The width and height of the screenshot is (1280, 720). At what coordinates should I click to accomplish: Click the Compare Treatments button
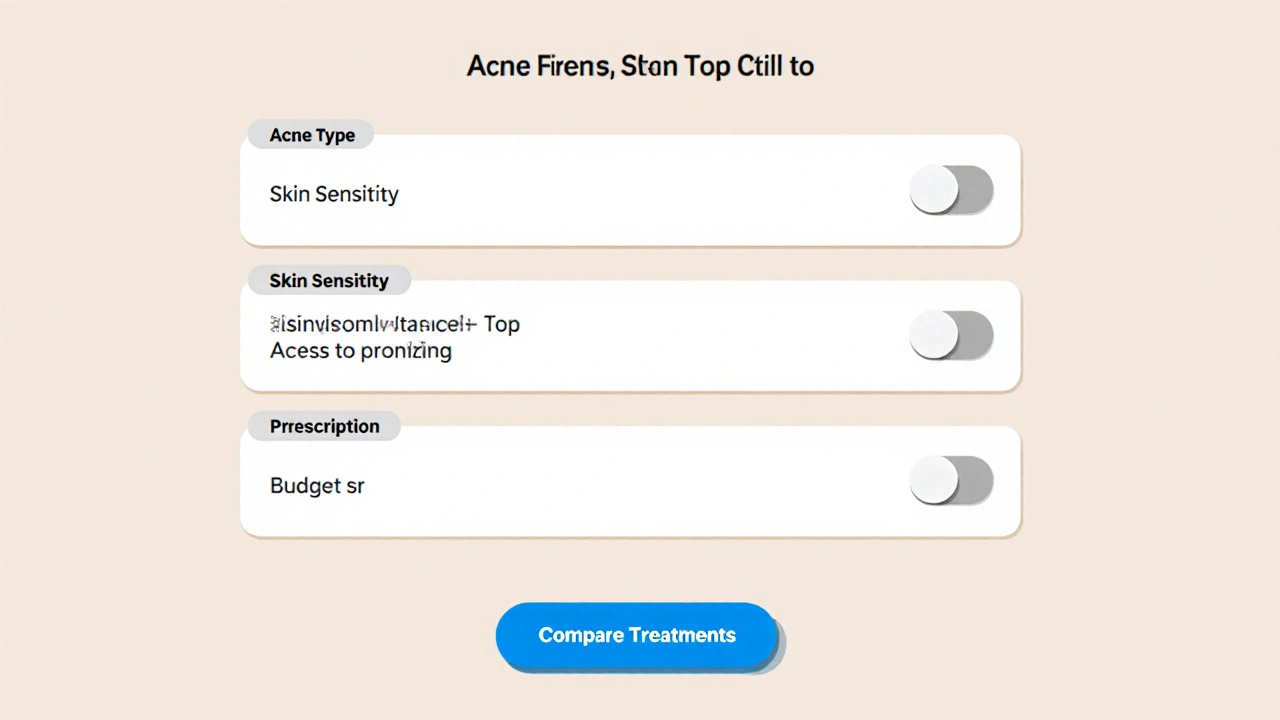pos(636,635)
